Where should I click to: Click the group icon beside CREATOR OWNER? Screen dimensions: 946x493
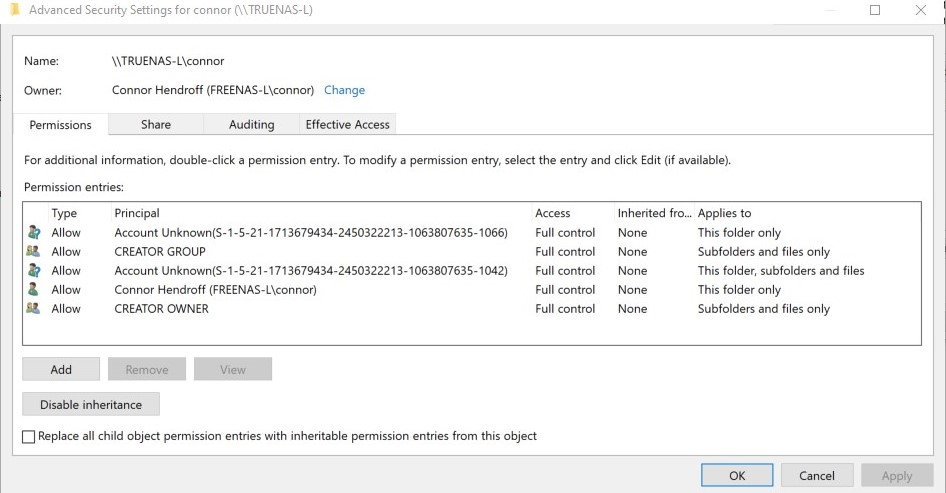[33, 309]
